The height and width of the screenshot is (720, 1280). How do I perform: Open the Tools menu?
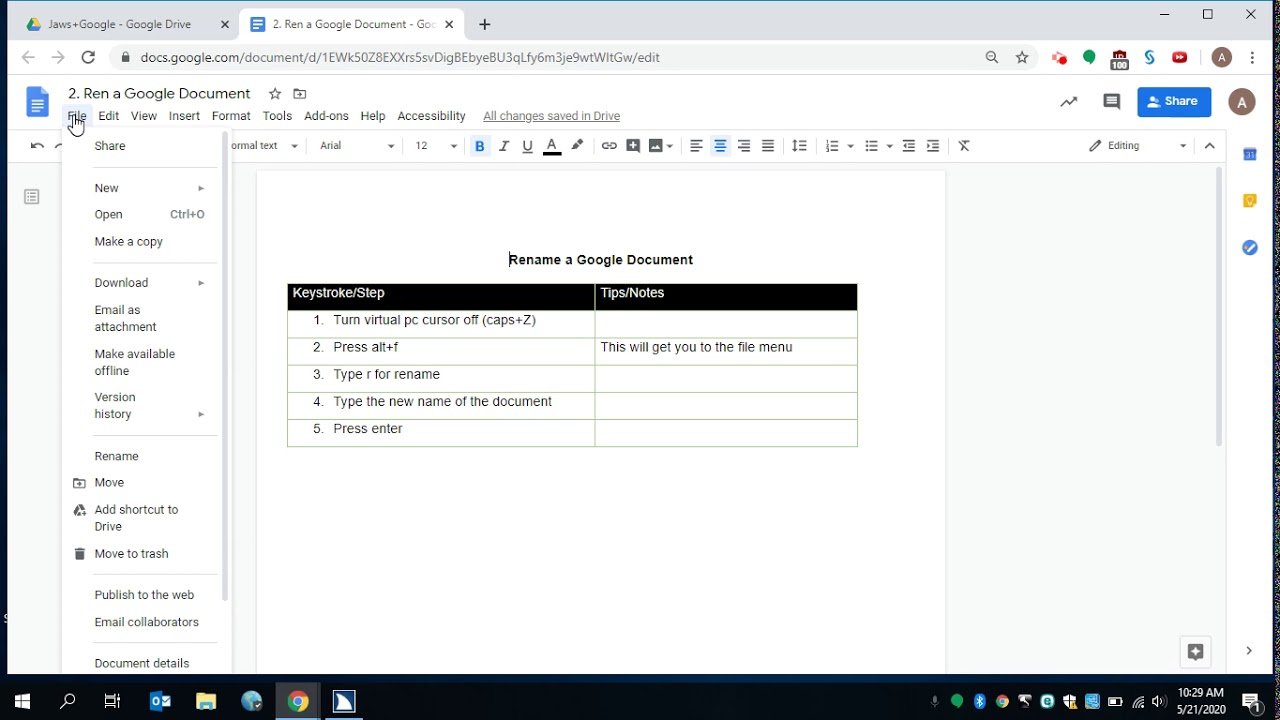277,116
